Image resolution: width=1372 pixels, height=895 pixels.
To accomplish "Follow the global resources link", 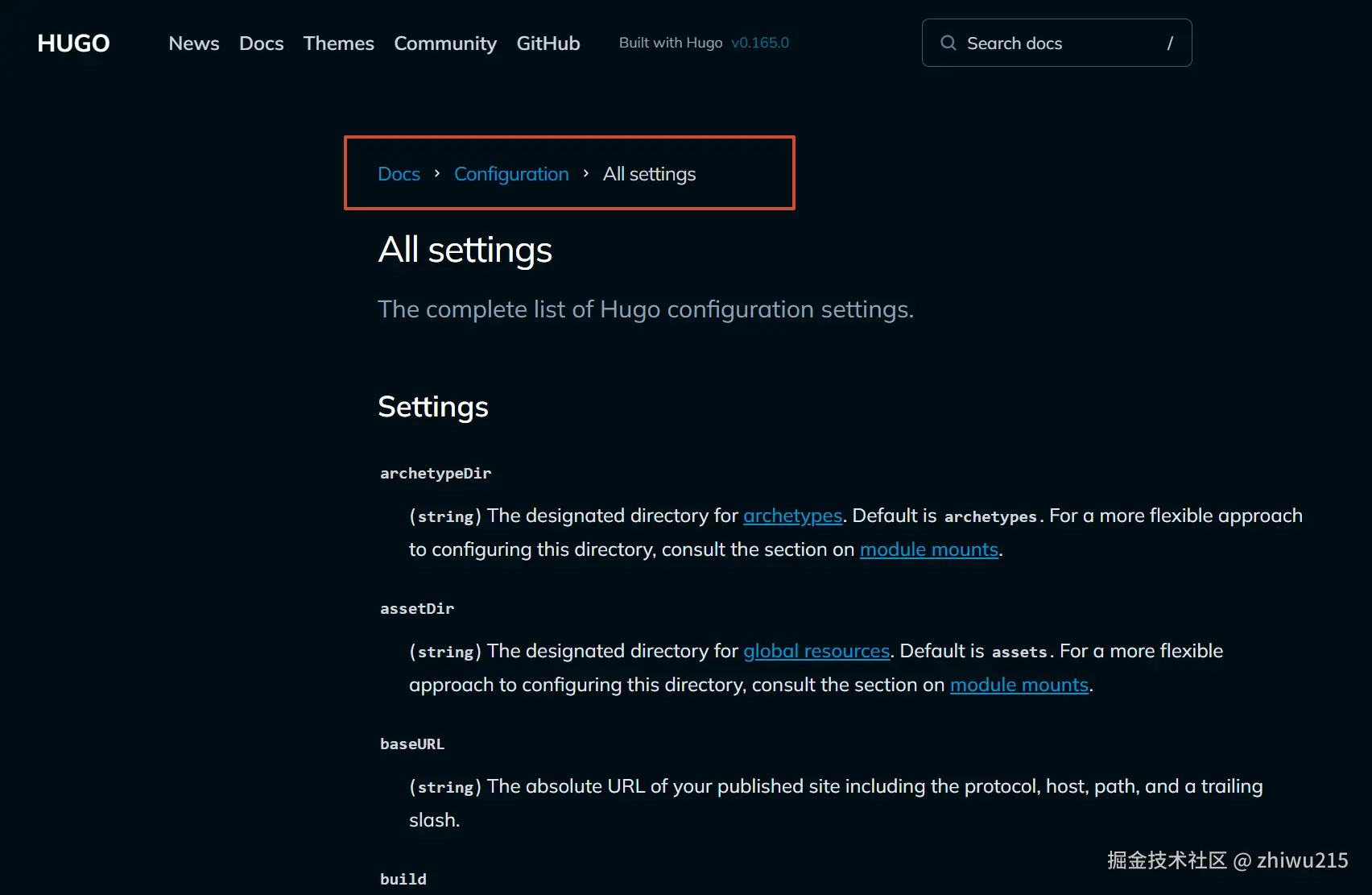I will point(816,651).
